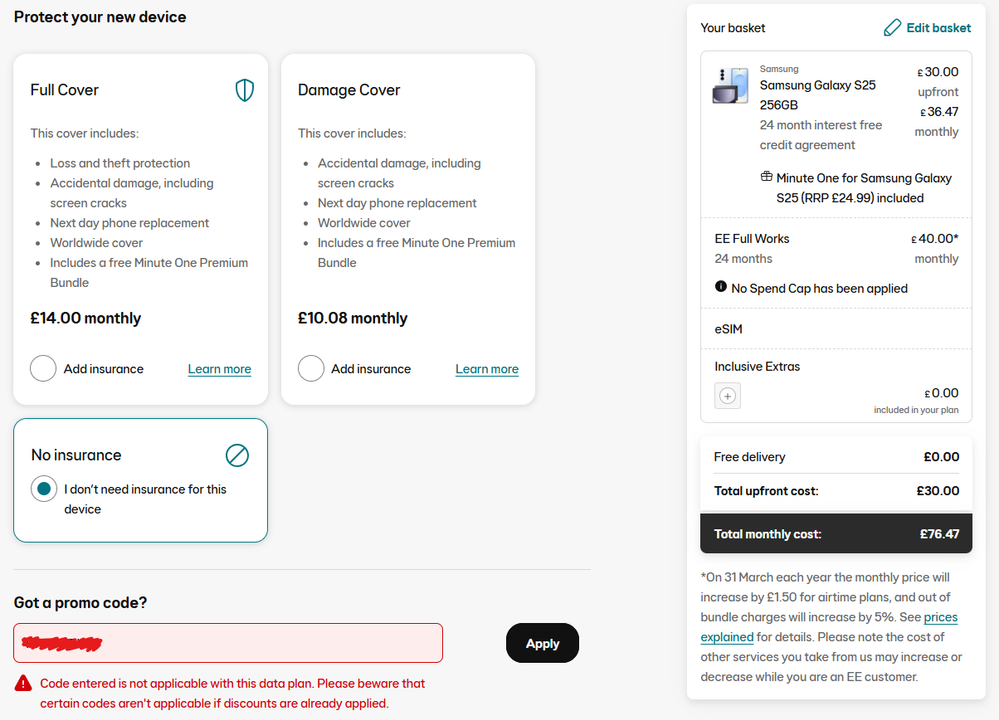Click the Minute One gift icon
The image size is (999, 720).
(766, 176)
